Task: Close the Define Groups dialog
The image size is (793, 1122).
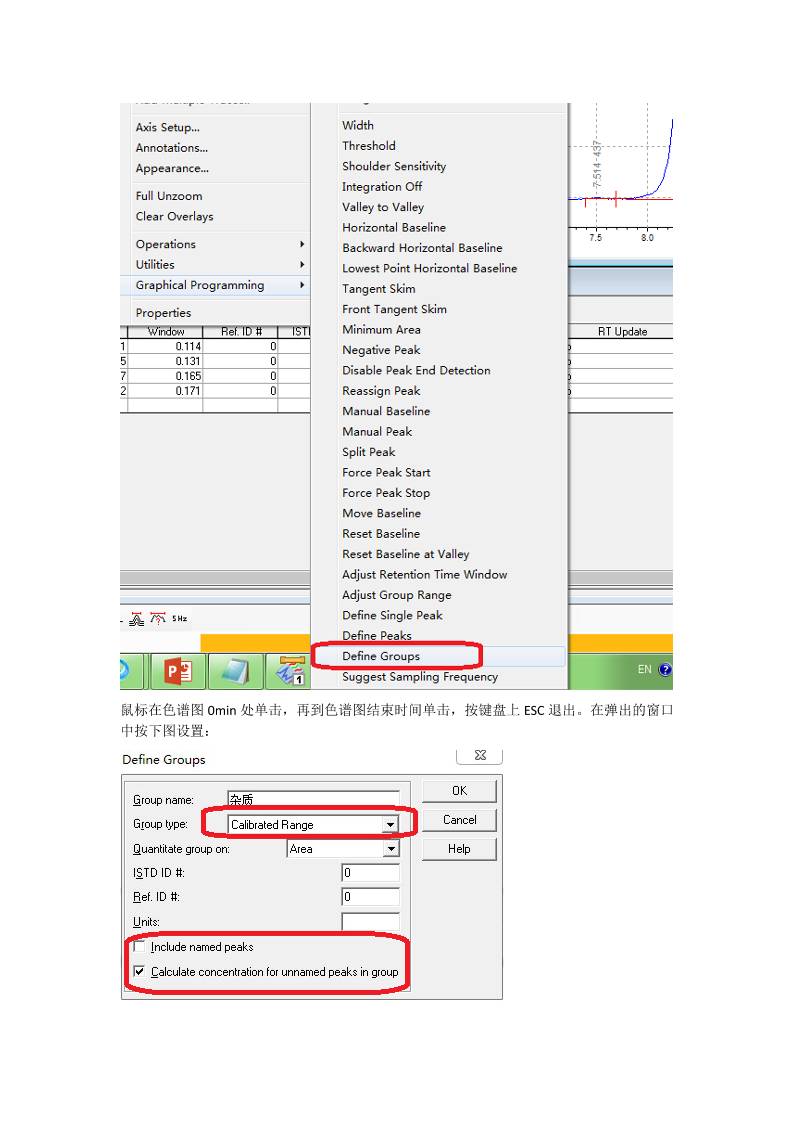Action: [480, 756]
